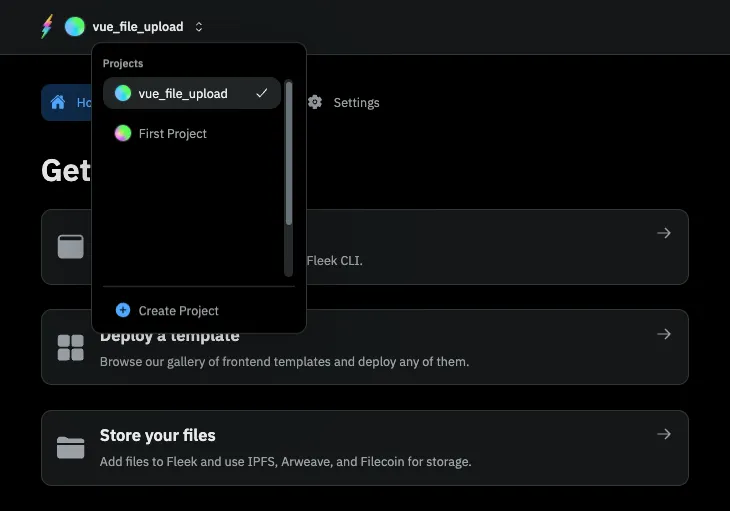Open the Store your files card
730x511 pixels.
click(x=364, y=447)
